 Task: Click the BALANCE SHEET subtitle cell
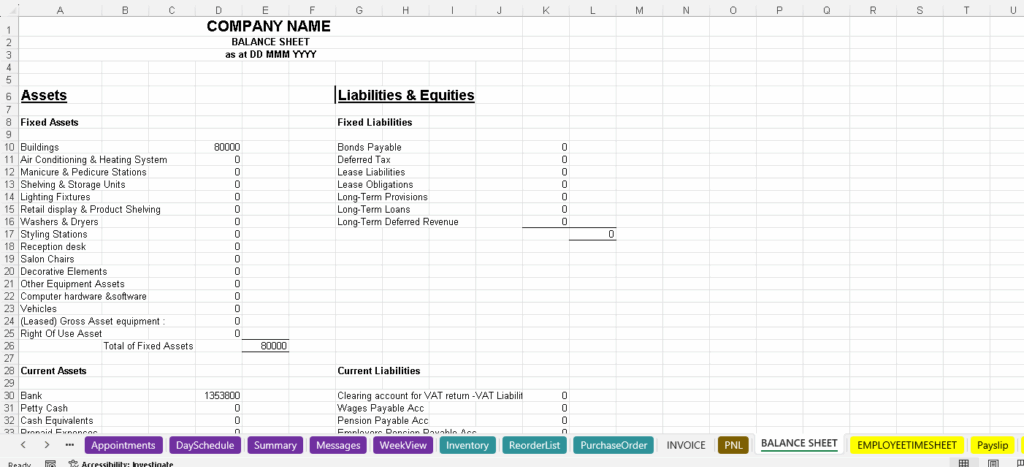coord(270,42)
